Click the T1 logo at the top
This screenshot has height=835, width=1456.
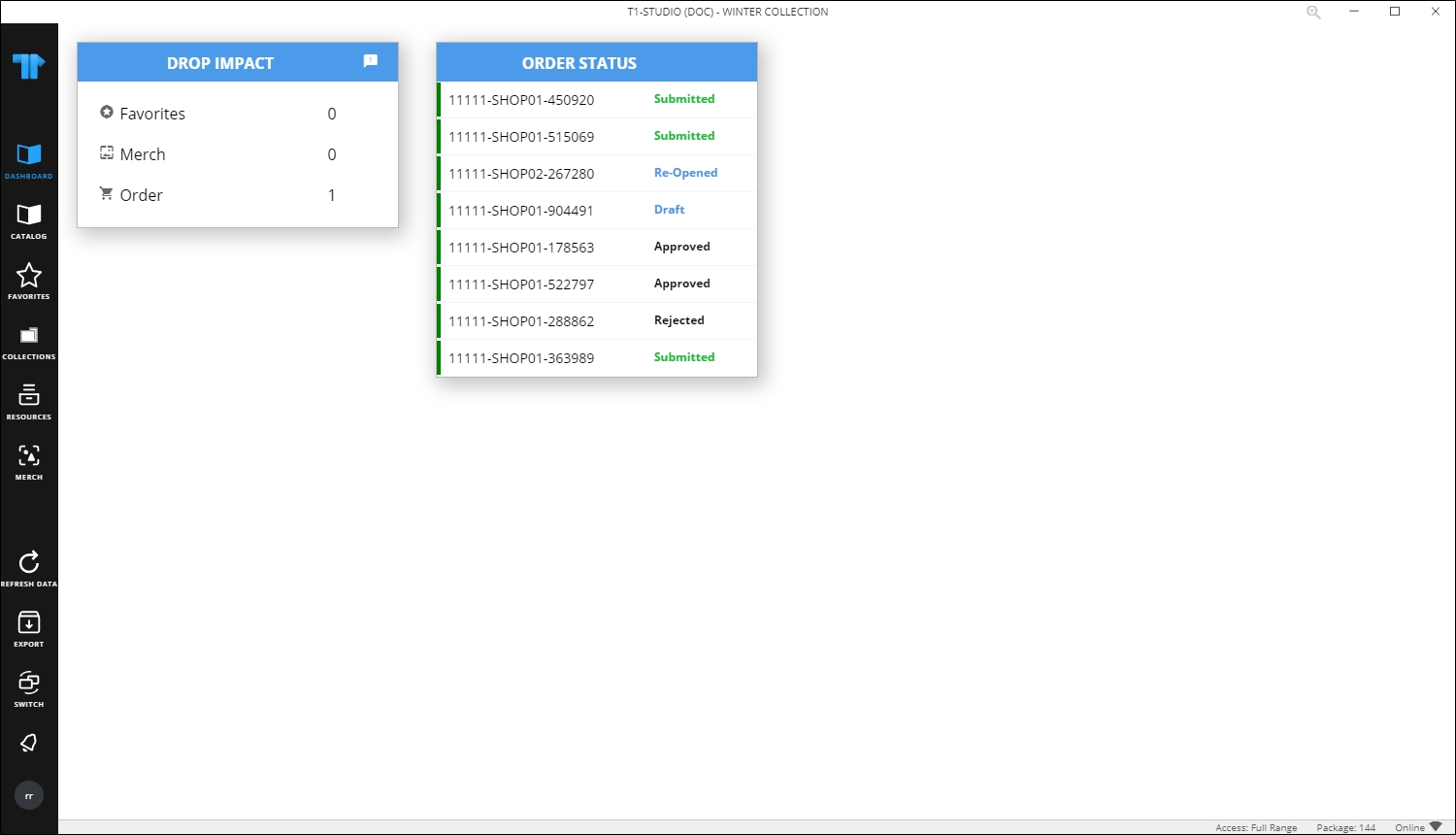coord(29,66)
